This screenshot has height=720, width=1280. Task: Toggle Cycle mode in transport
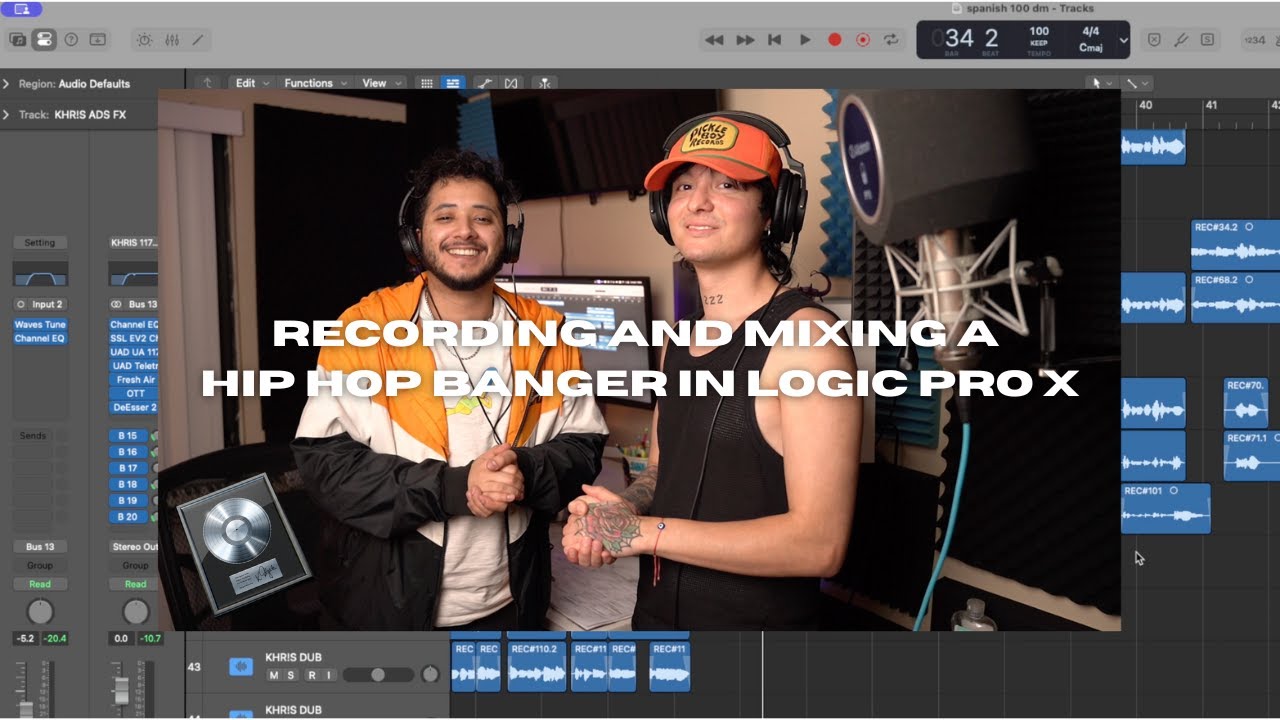(892, 40)
